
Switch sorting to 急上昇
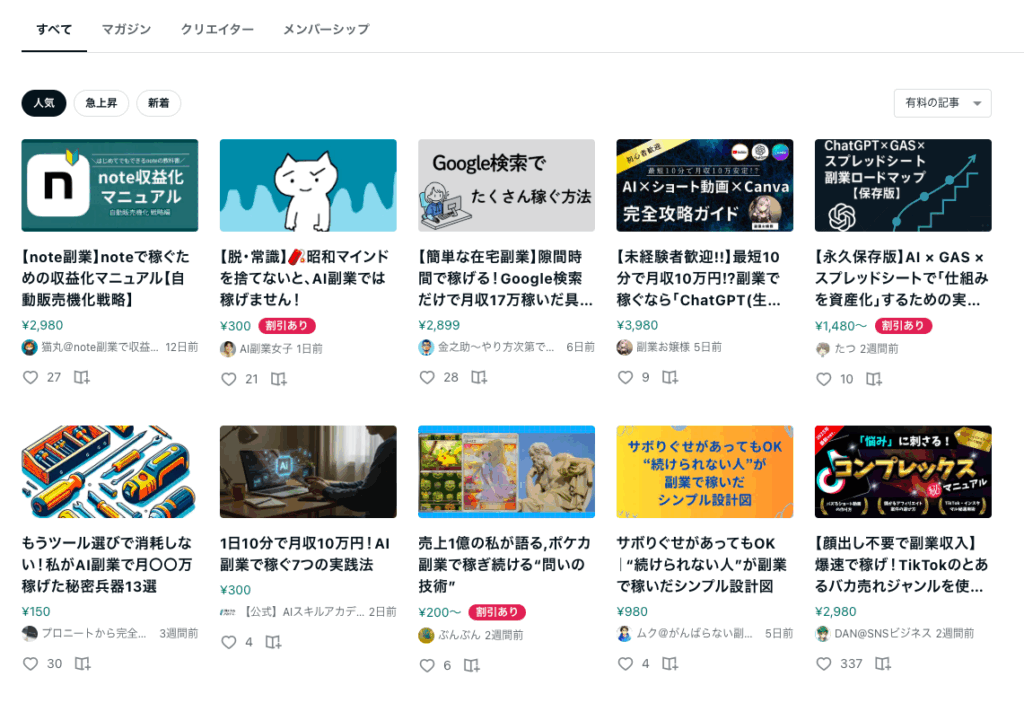tap(101, 103)
